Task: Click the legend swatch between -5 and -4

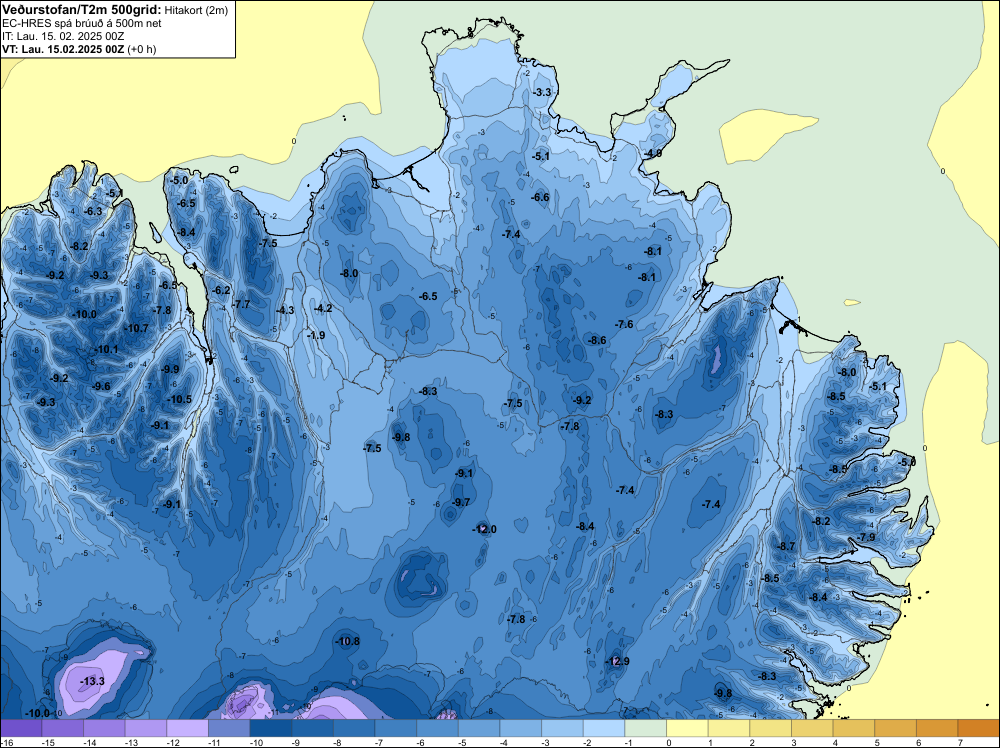Action: (x=480, y=728)
